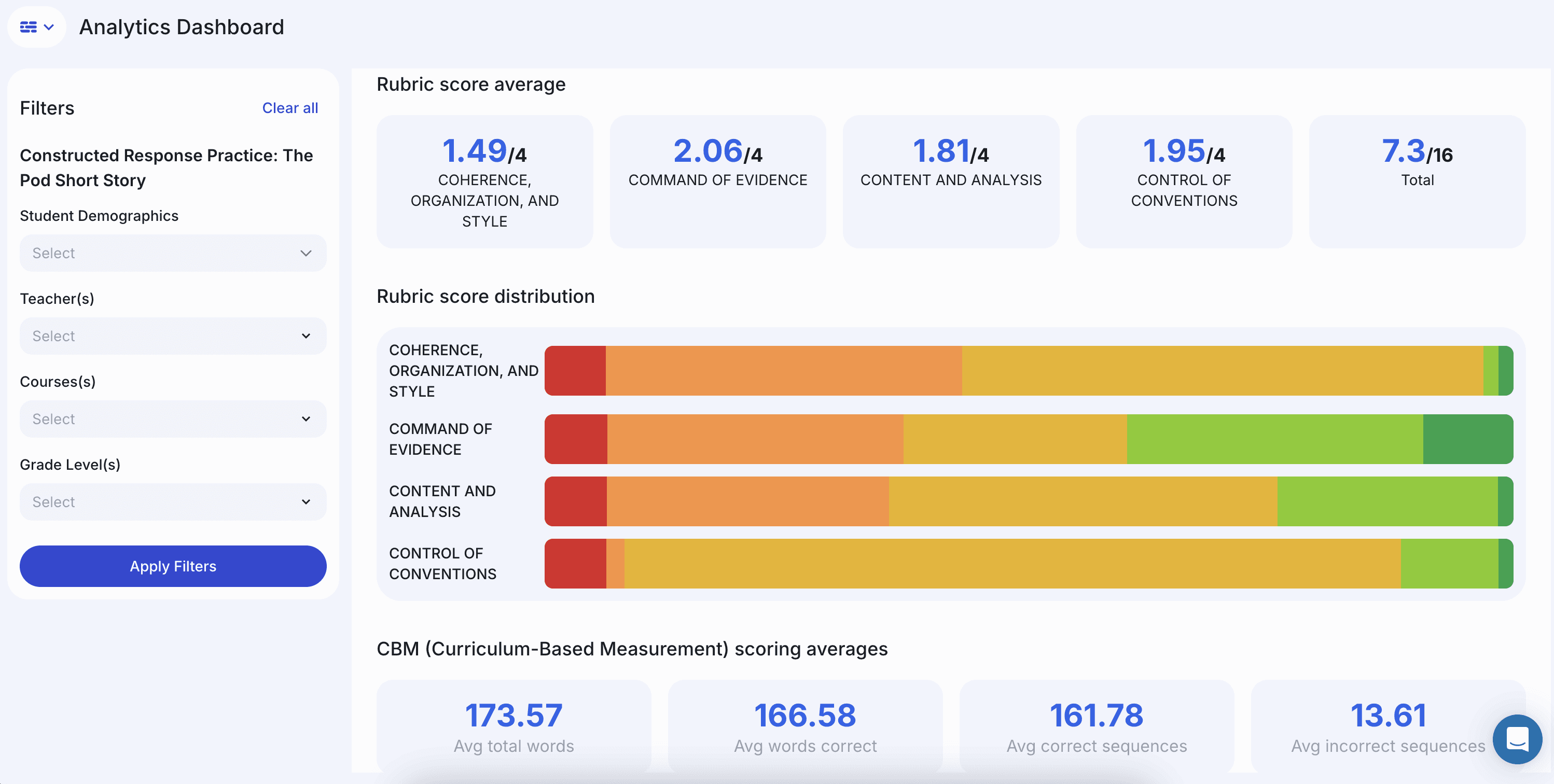Expand the Student Demographics select box
The height and width of the screenshot is (784, 1554).
coord(163,253)
